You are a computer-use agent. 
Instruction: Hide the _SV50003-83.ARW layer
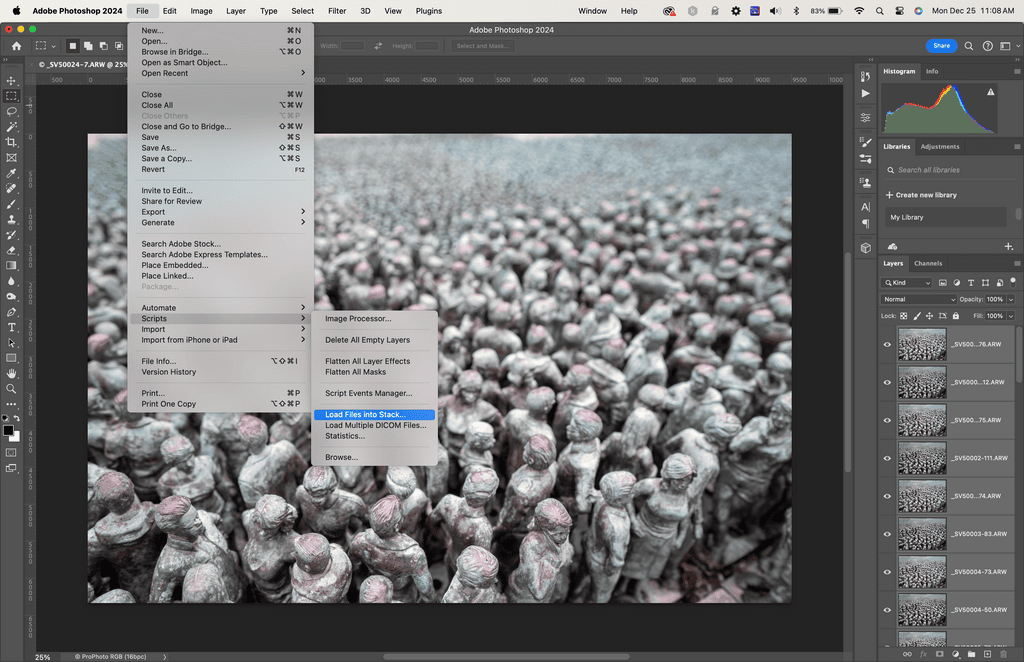887,534
